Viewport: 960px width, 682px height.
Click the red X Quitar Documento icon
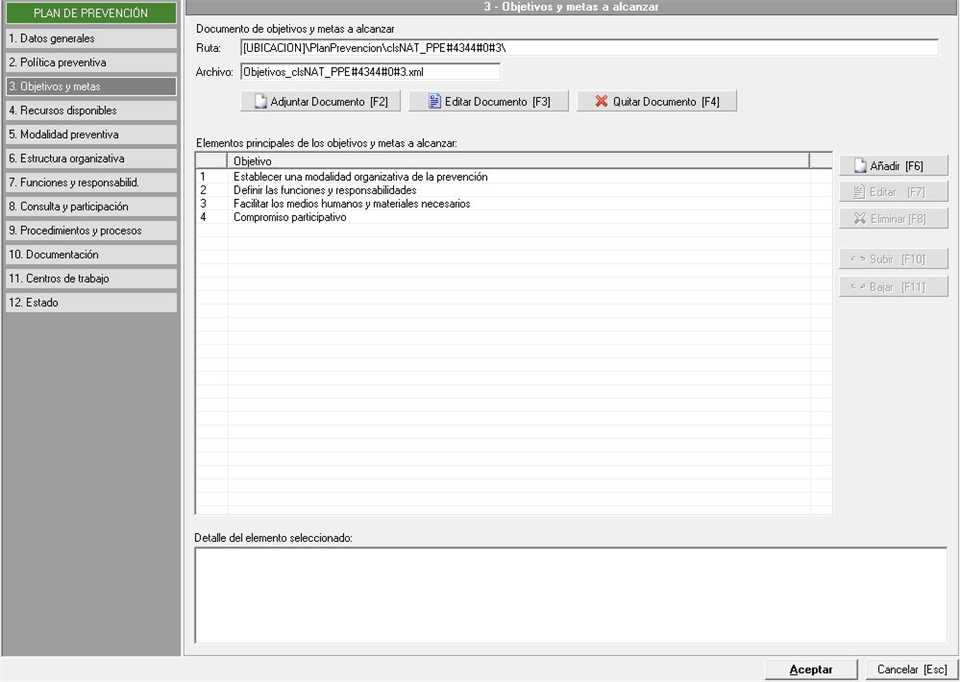click(x=602, y=102)
